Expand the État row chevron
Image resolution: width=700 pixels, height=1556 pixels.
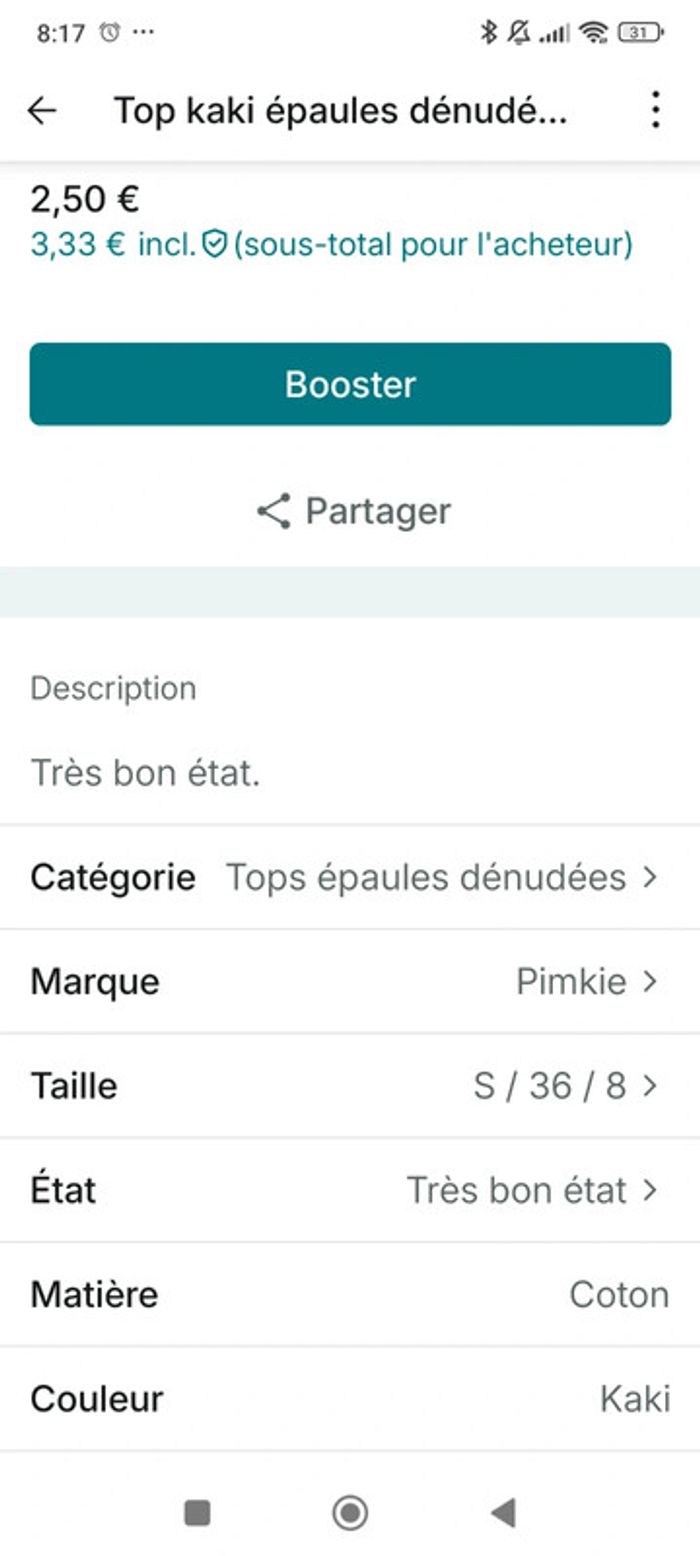pos(650,1189)
